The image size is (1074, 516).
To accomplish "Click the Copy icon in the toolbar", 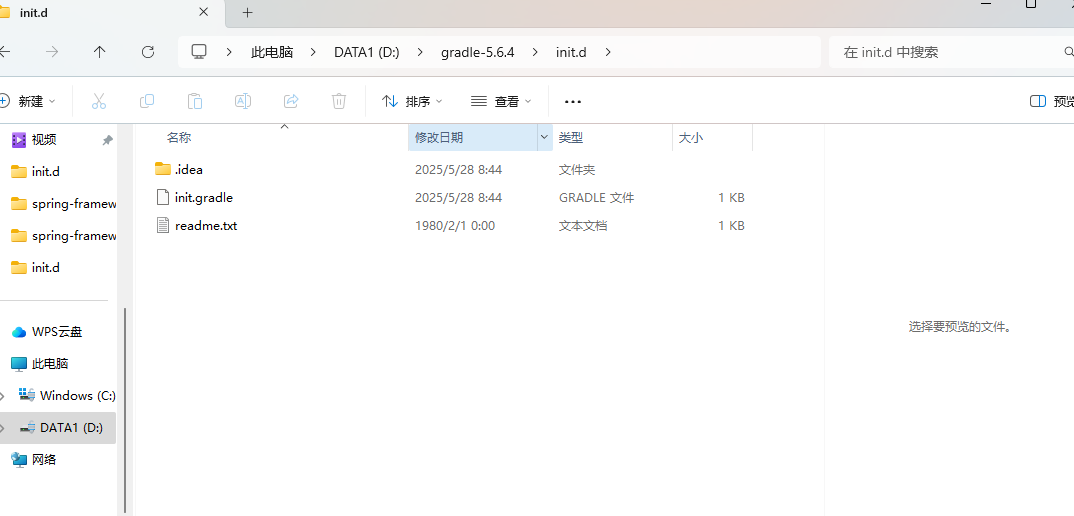I will (x=147, y=101).
